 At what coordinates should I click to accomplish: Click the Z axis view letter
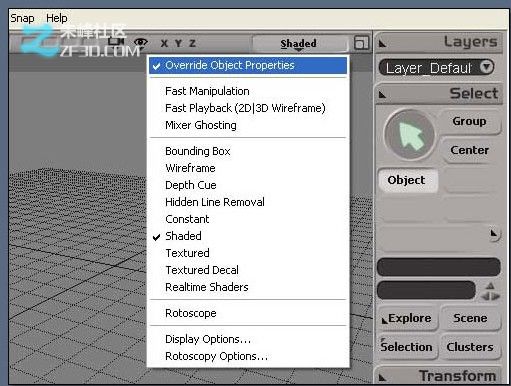[x=192, y=43]
